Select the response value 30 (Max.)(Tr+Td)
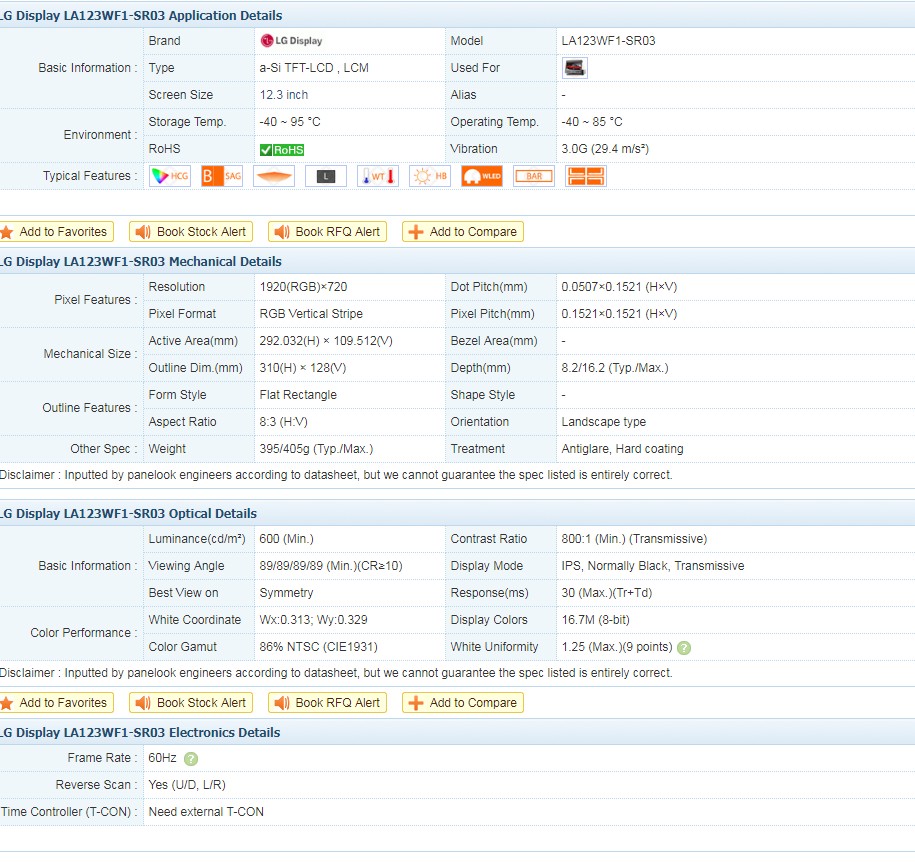The width and height of the screenshot is (915, 862). (x=607, y=593)
